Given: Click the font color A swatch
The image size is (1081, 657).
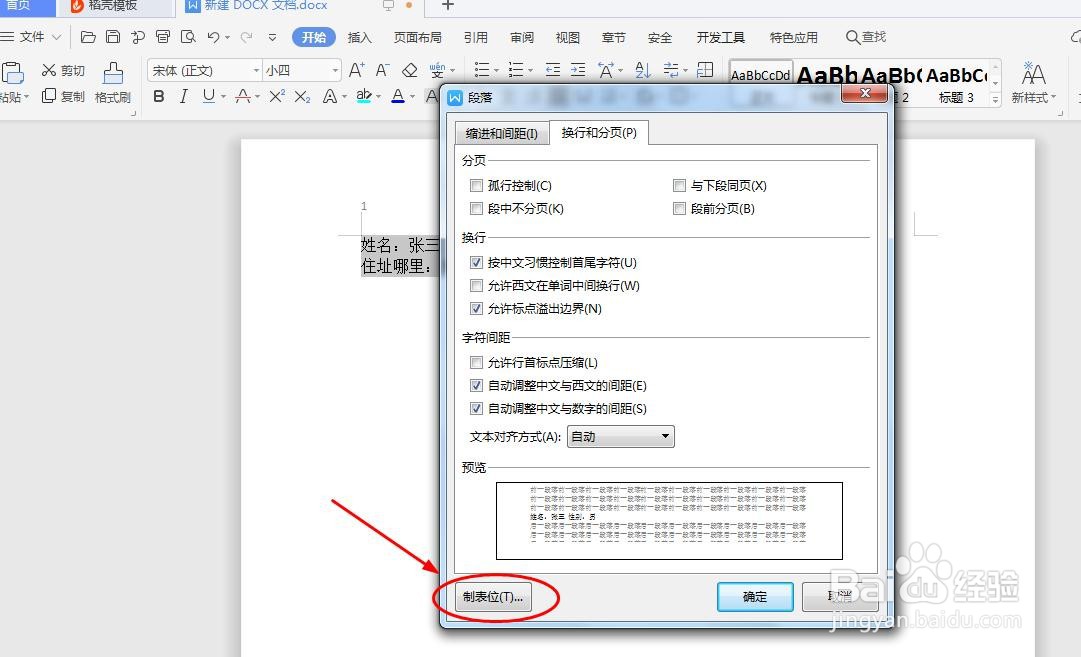Looking at the screenshot, I should 398,97.
